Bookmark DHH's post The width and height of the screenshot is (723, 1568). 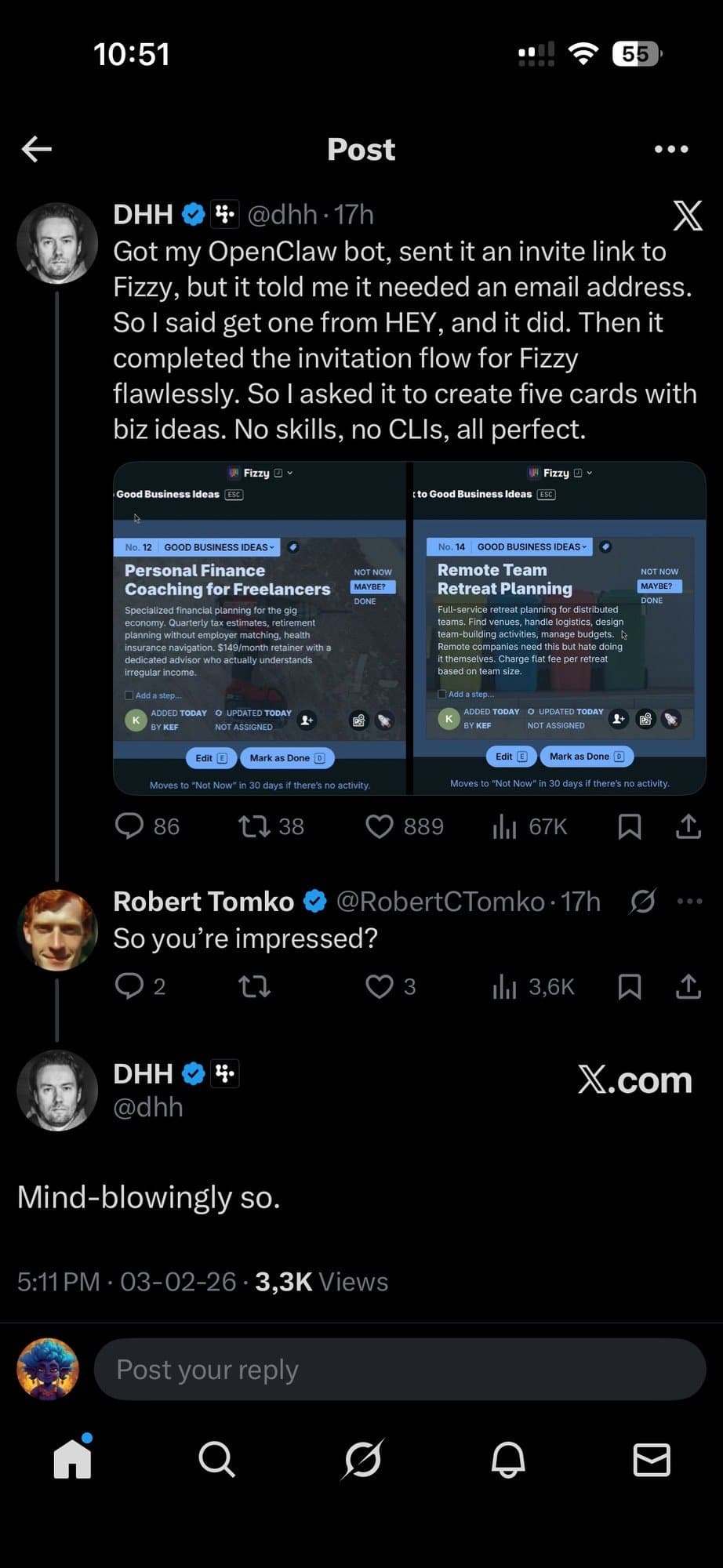pos(630,826)
